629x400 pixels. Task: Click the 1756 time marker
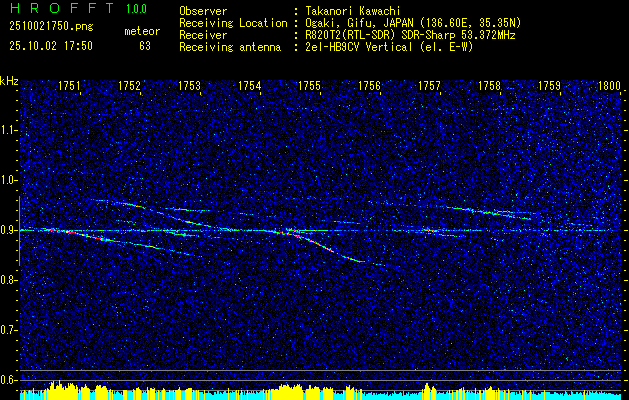point(369,85)
